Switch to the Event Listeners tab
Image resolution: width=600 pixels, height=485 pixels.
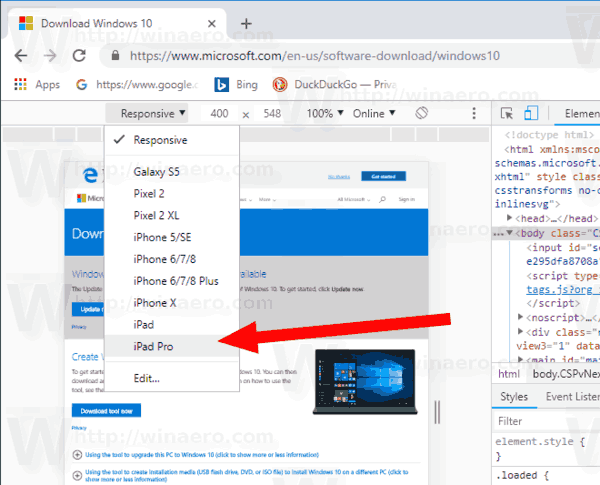click(573, 397)
